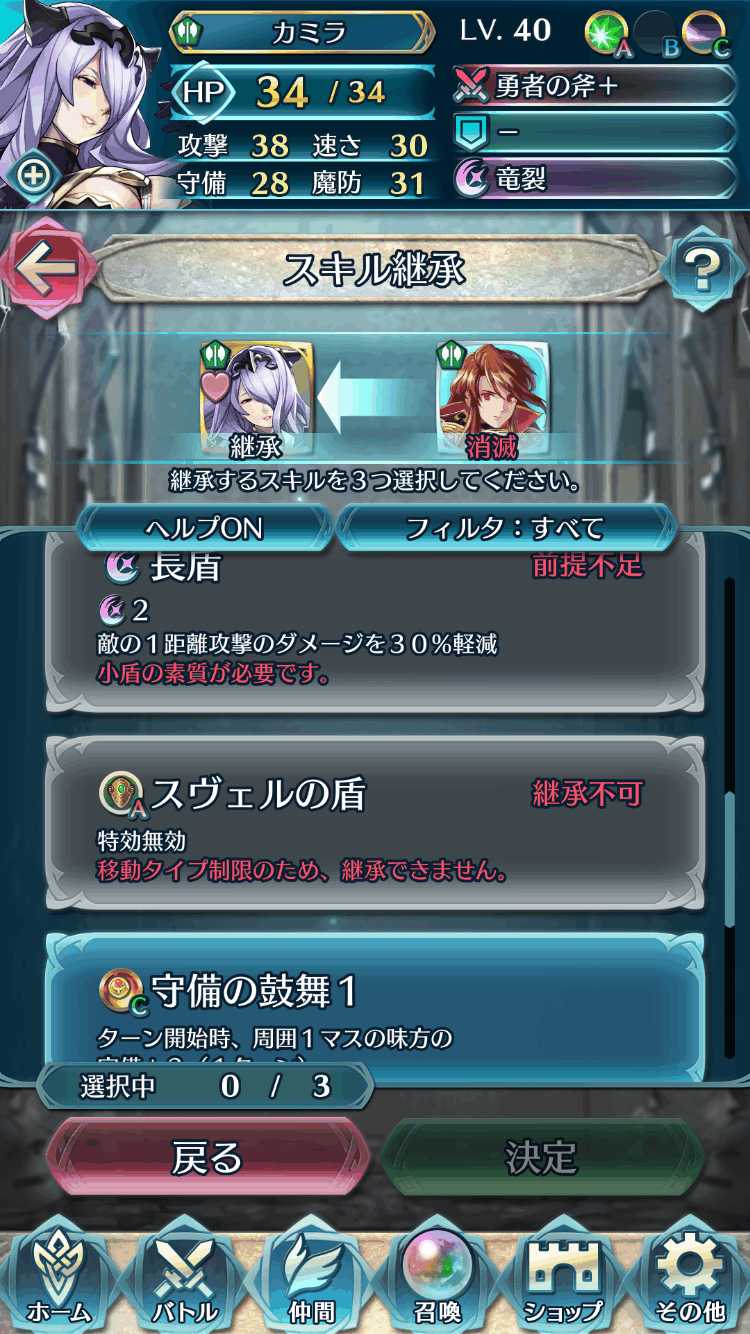Open the 召喚 summon orb icon
The width and height of the screenshot is (750, 1334).
pos(437,1277)
